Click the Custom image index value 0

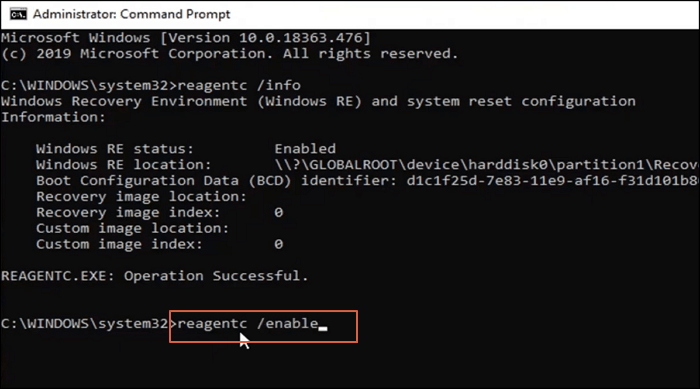point(279,244)
